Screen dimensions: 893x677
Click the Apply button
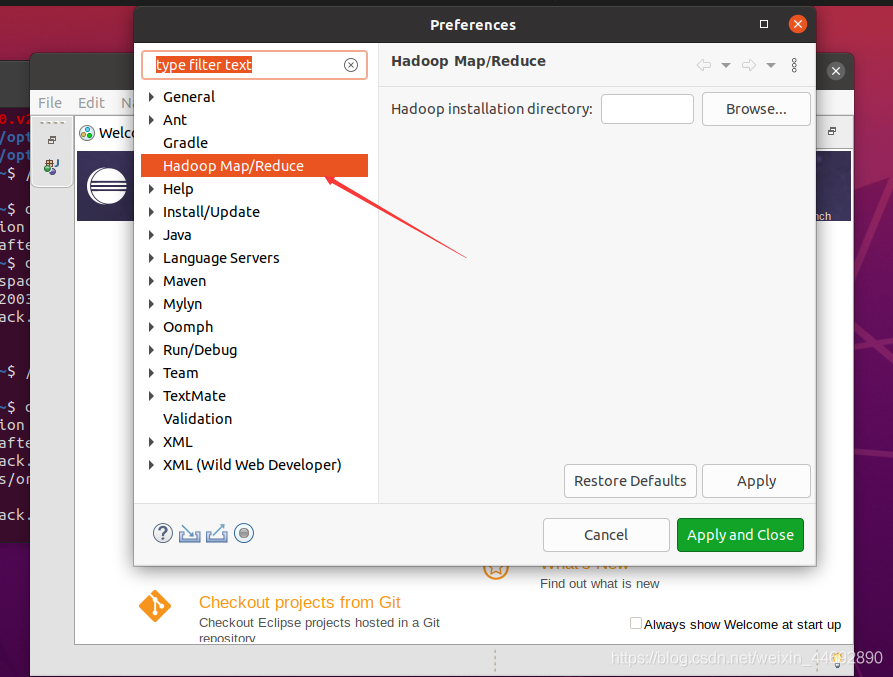click(x=756, y=481)
